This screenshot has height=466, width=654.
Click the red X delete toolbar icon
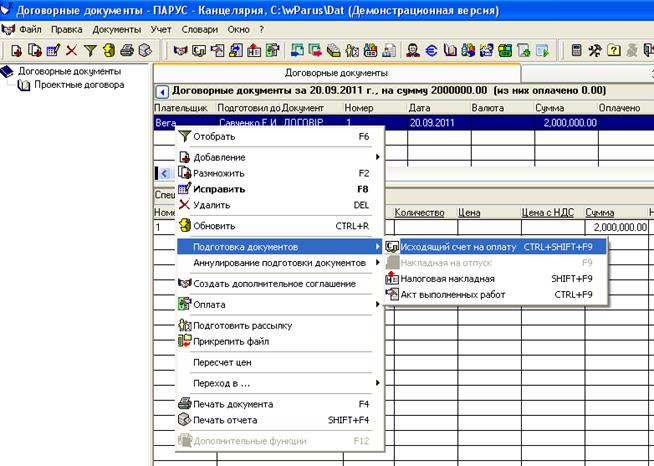point(71,50)
